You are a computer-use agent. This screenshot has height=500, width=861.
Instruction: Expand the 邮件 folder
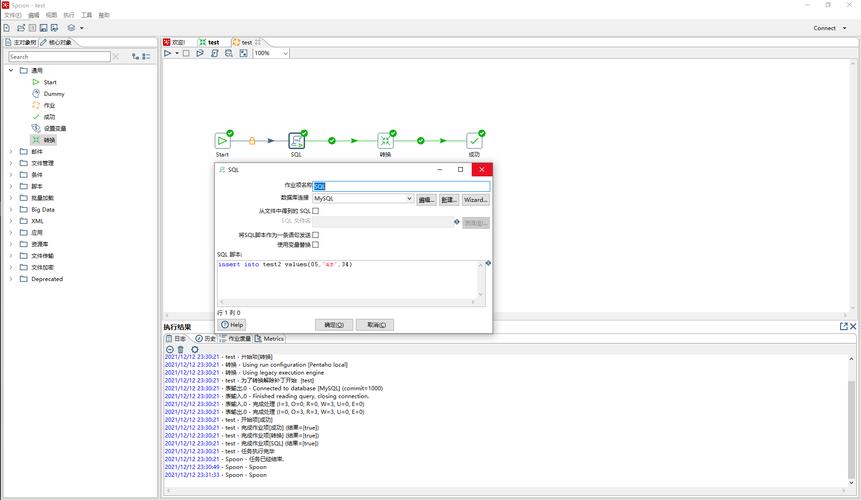(10, 151)
